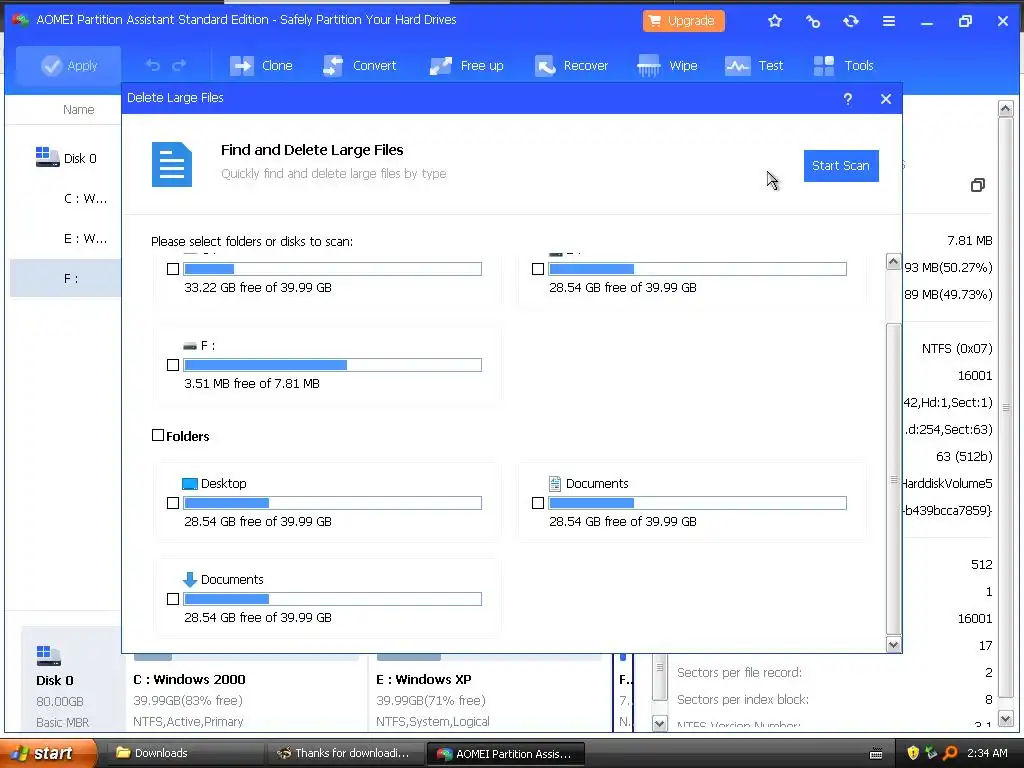Click the keyboard tray icon

876,754
